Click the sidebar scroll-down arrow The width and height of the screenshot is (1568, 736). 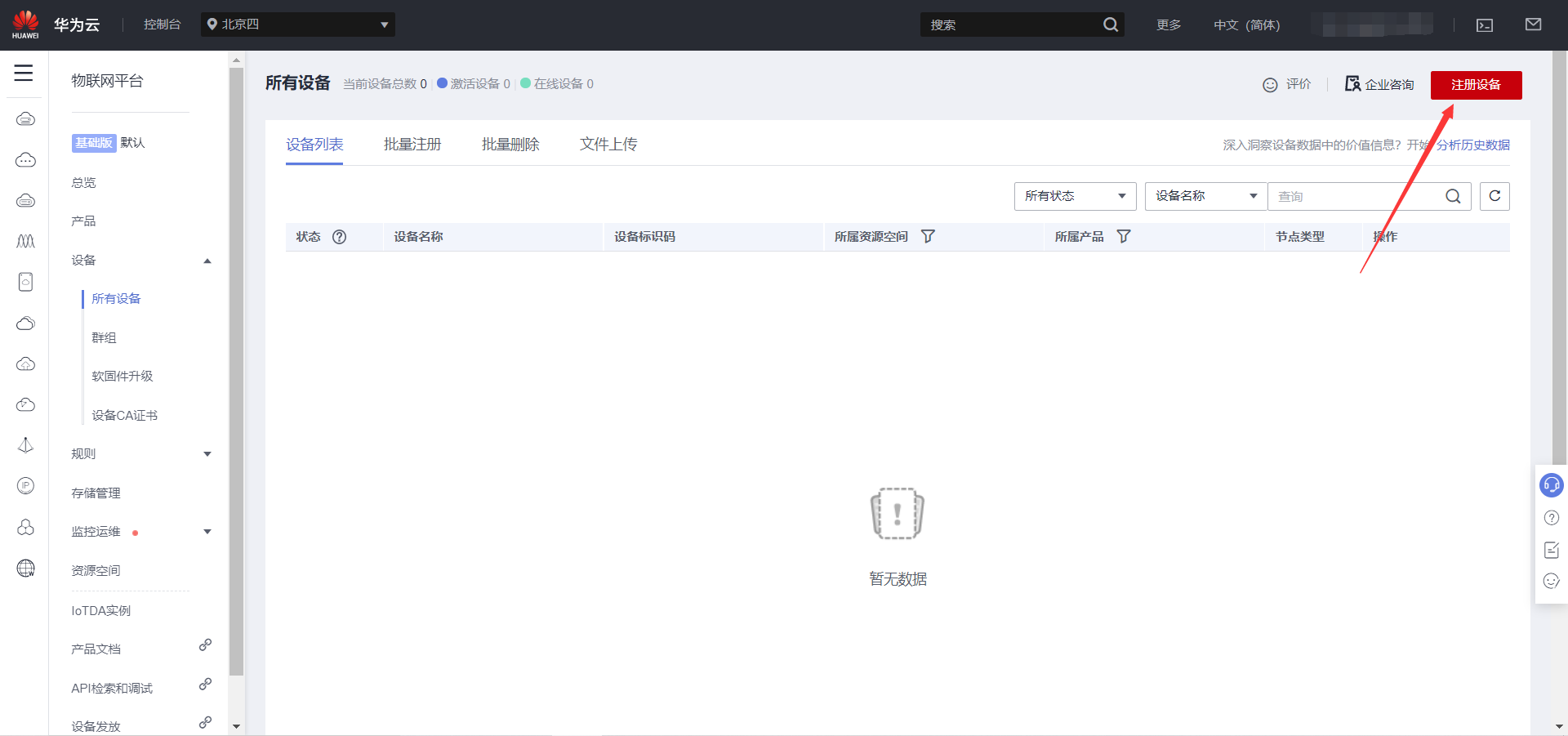click(x=236, y=726)
